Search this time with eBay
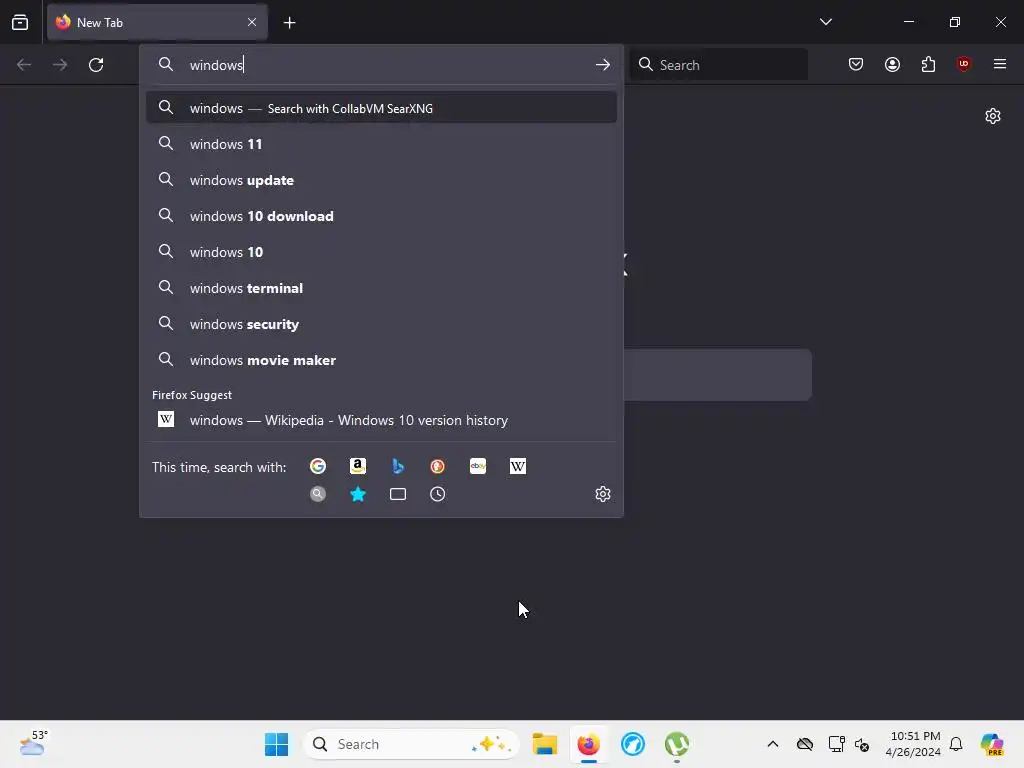Image resolution: width=1024 pixels, height=768 pixels. pyautogui.click(x=478, y=466)
